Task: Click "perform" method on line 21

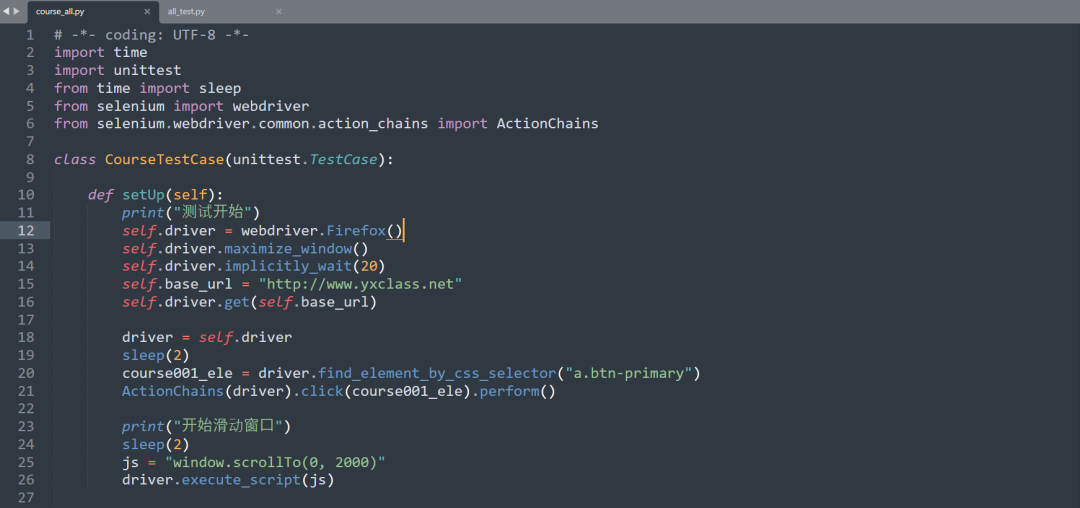Action: [x=509, y=391]
